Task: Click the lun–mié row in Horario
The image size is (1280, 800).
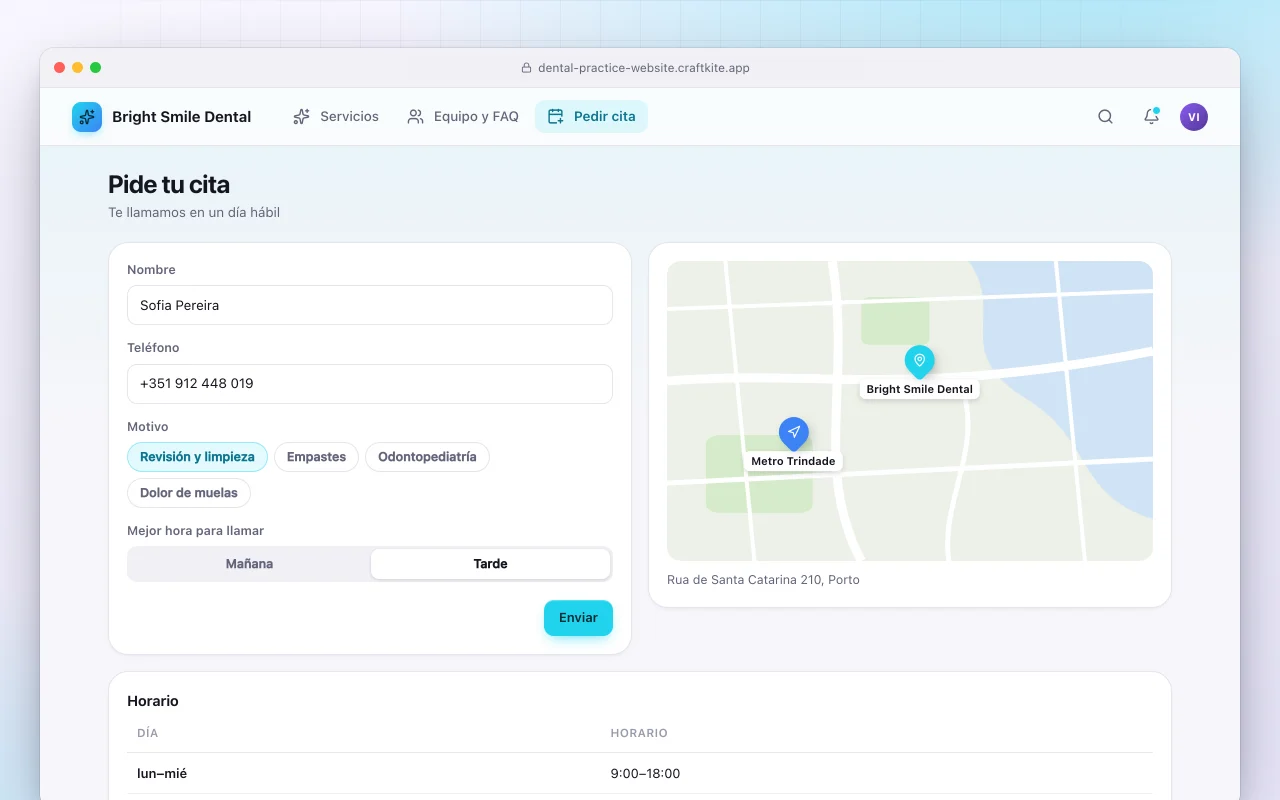Action: point(640,774)
